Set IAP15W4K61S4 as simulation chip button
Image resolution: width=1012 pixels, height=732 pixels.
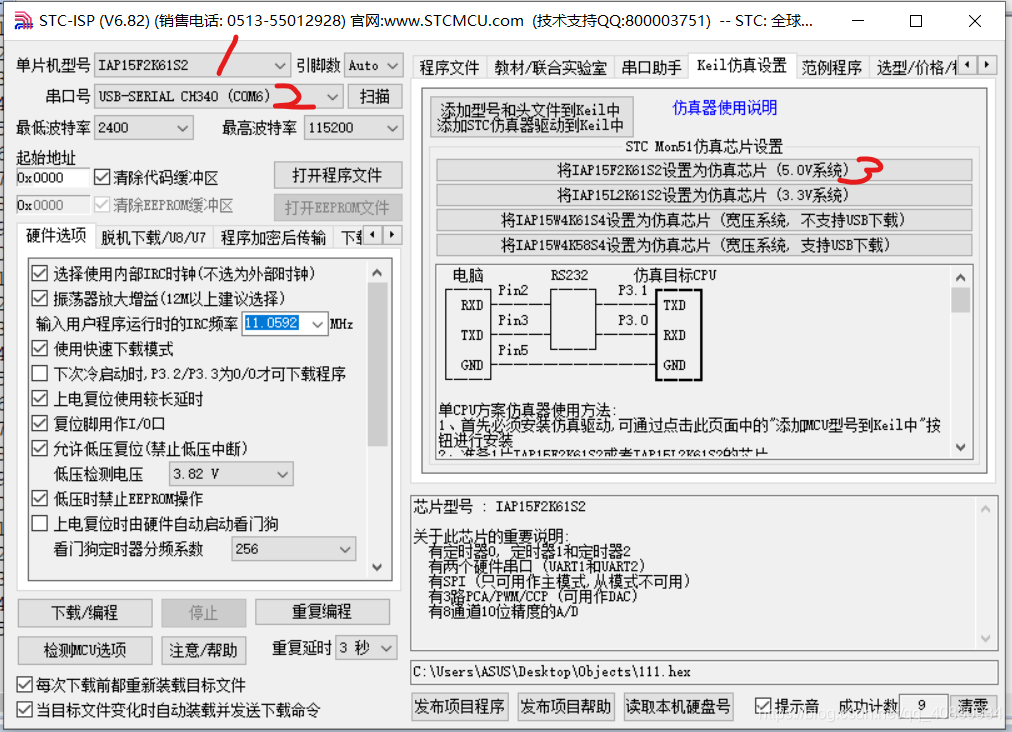(x=703, y=220)
